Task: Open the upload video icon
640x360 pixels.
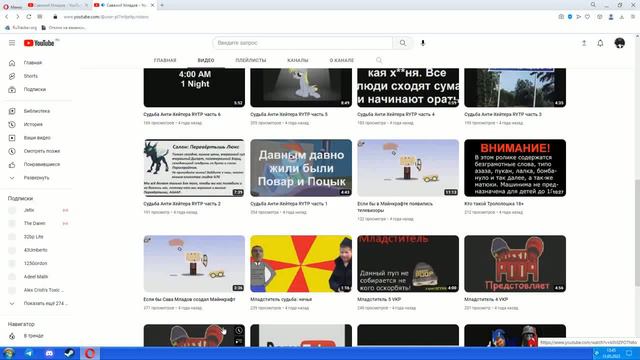Action: (x=584, y=43)
